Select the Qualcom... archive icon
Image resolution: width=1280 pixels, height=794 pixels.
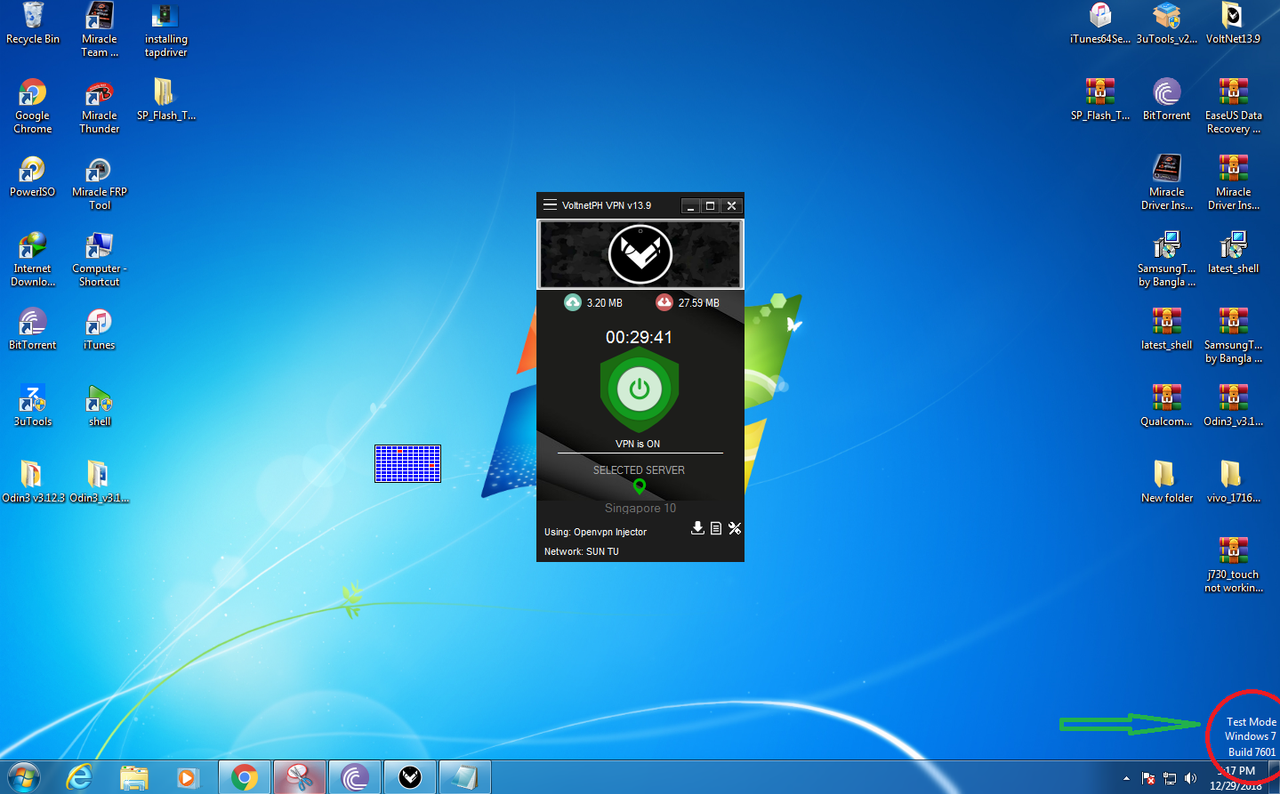(x=1167, y=407)
